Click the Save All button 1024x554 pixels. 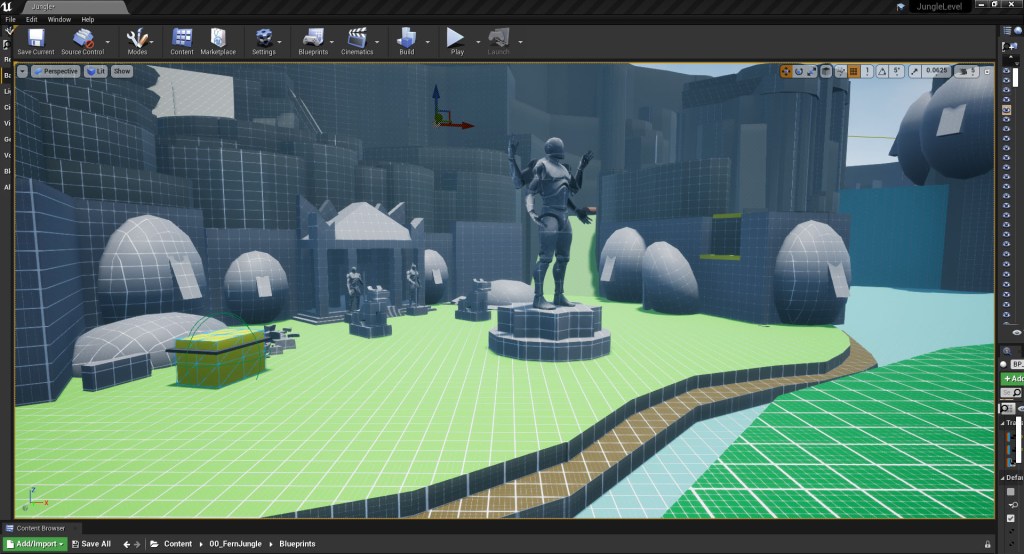(91, 544)
